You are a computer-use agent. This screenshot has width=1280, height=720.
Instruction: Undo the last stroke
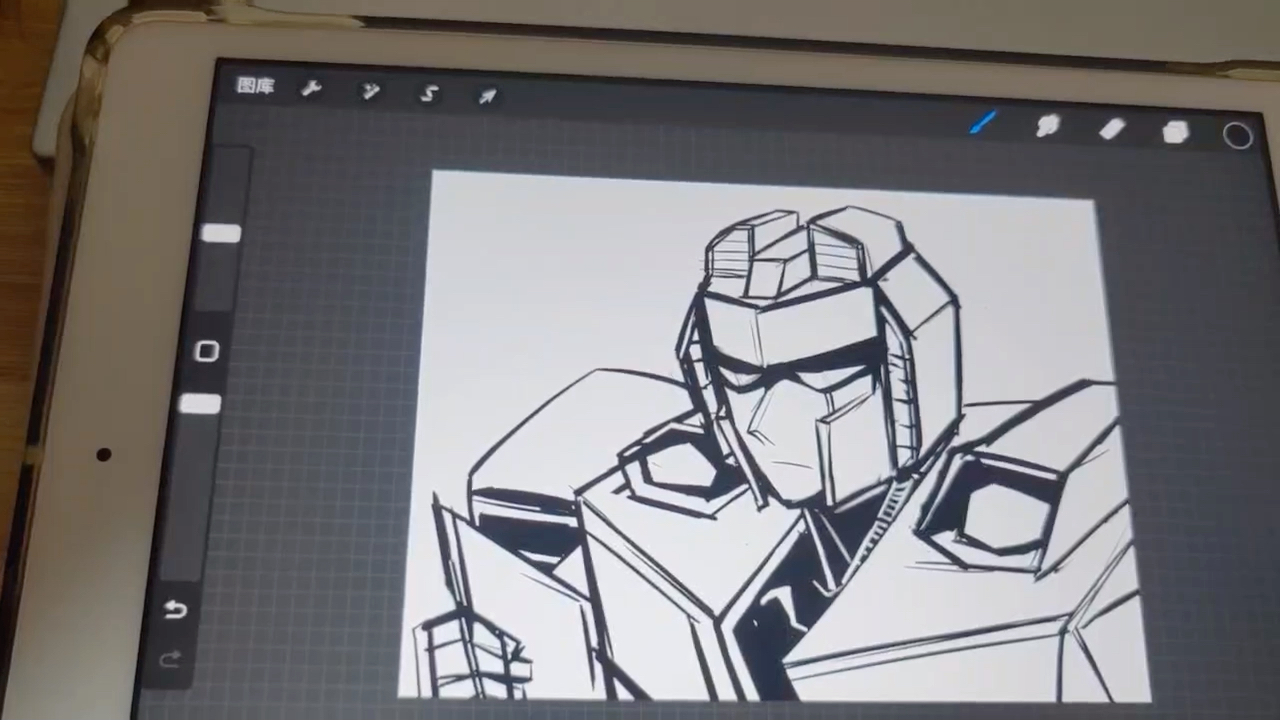(x=176, y=609)
